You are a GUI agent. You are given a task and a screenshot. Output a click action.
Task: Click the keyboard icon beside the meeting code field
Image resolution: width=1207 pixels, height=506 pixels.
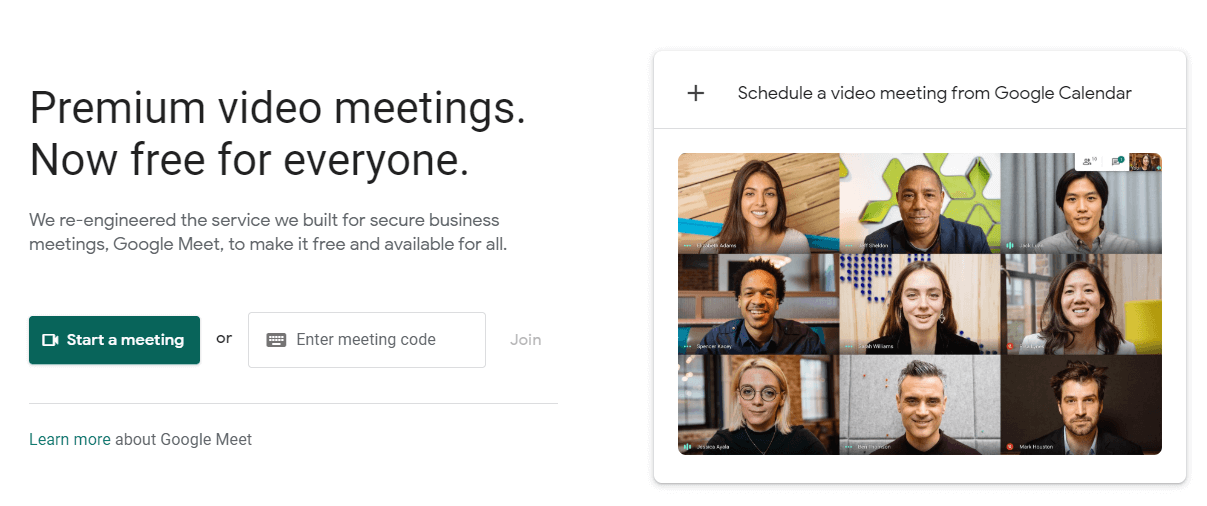pyautogui.click(x=277, y=340)
